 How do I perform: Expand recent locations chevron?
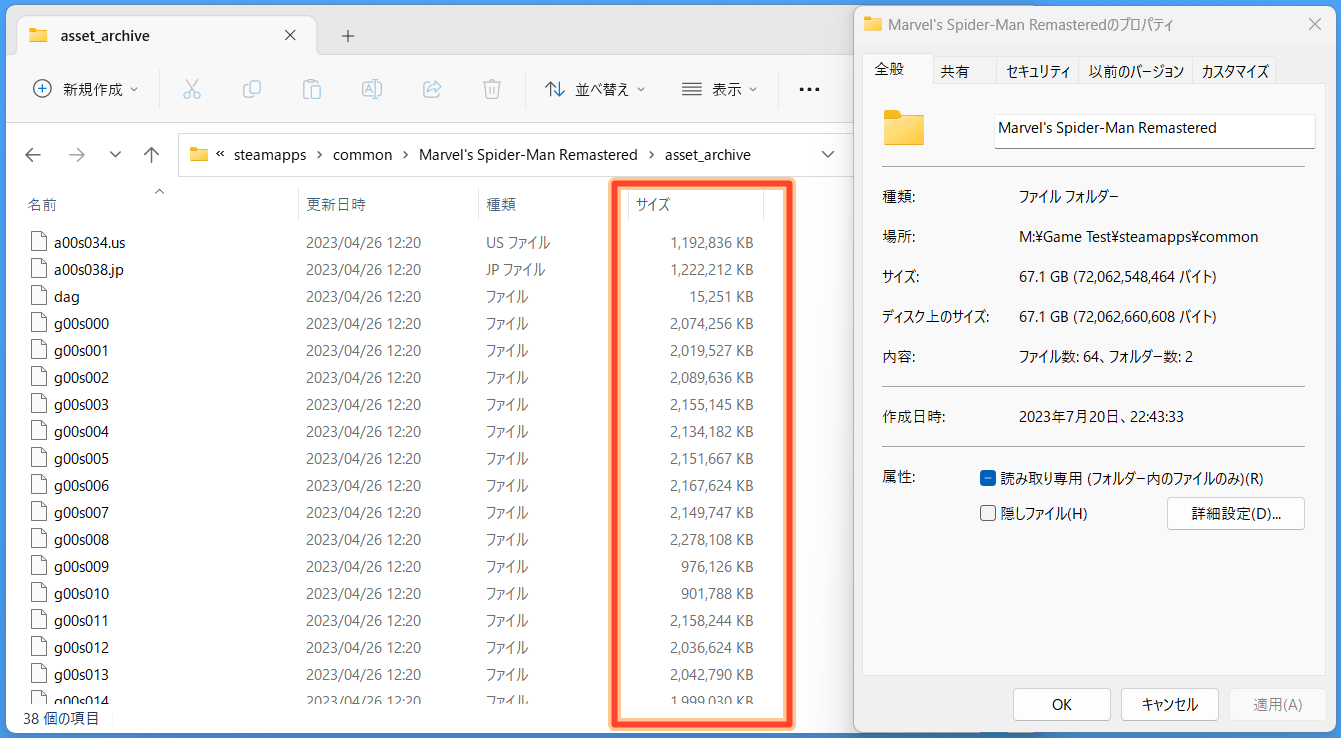[115, 155]
